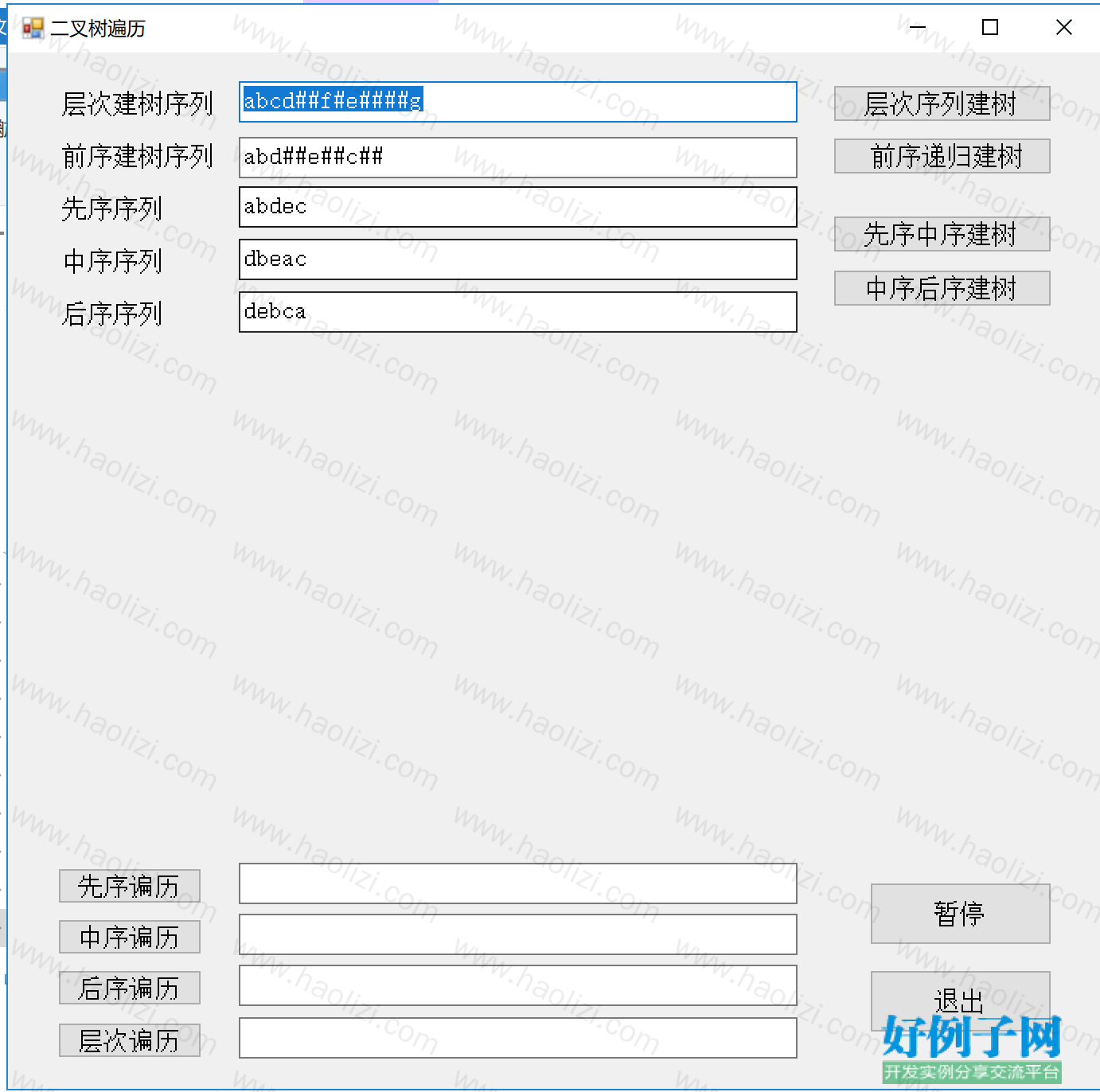Close the 二叉树遍历 window
1100x1092 pixels.
pyautogui.click(x=1063, y=28)
